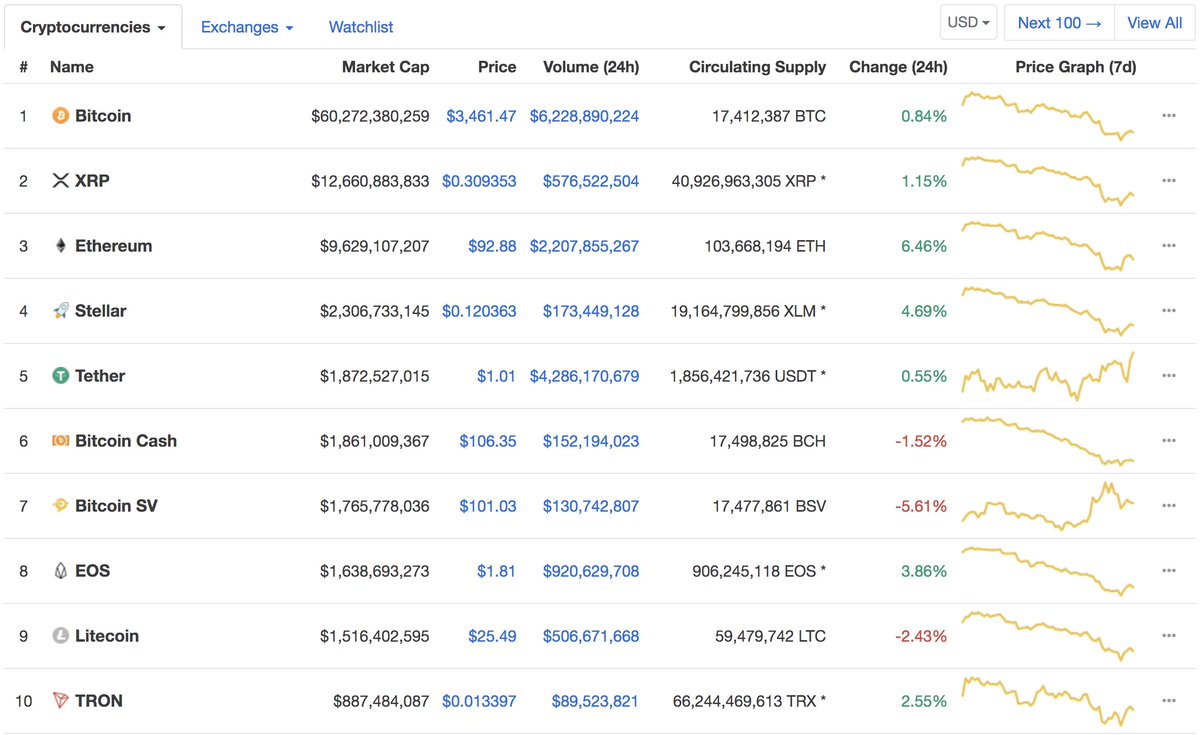Click the Bitcoin coin logo icon
This screenshot has height=735, width=1200.
(60, 116)
